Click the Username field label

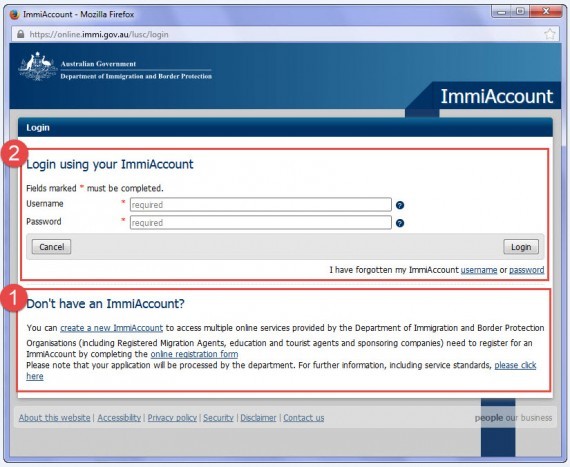tap(45, 204)
